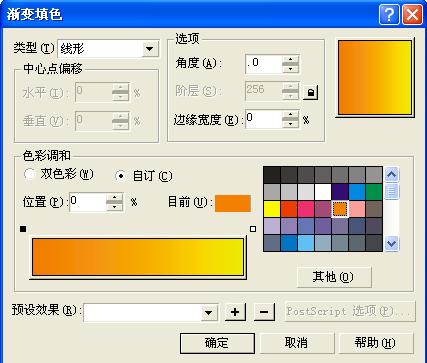Pick the dark purple swatch in the palette
The image size is (427, 363).
(340, 192)
